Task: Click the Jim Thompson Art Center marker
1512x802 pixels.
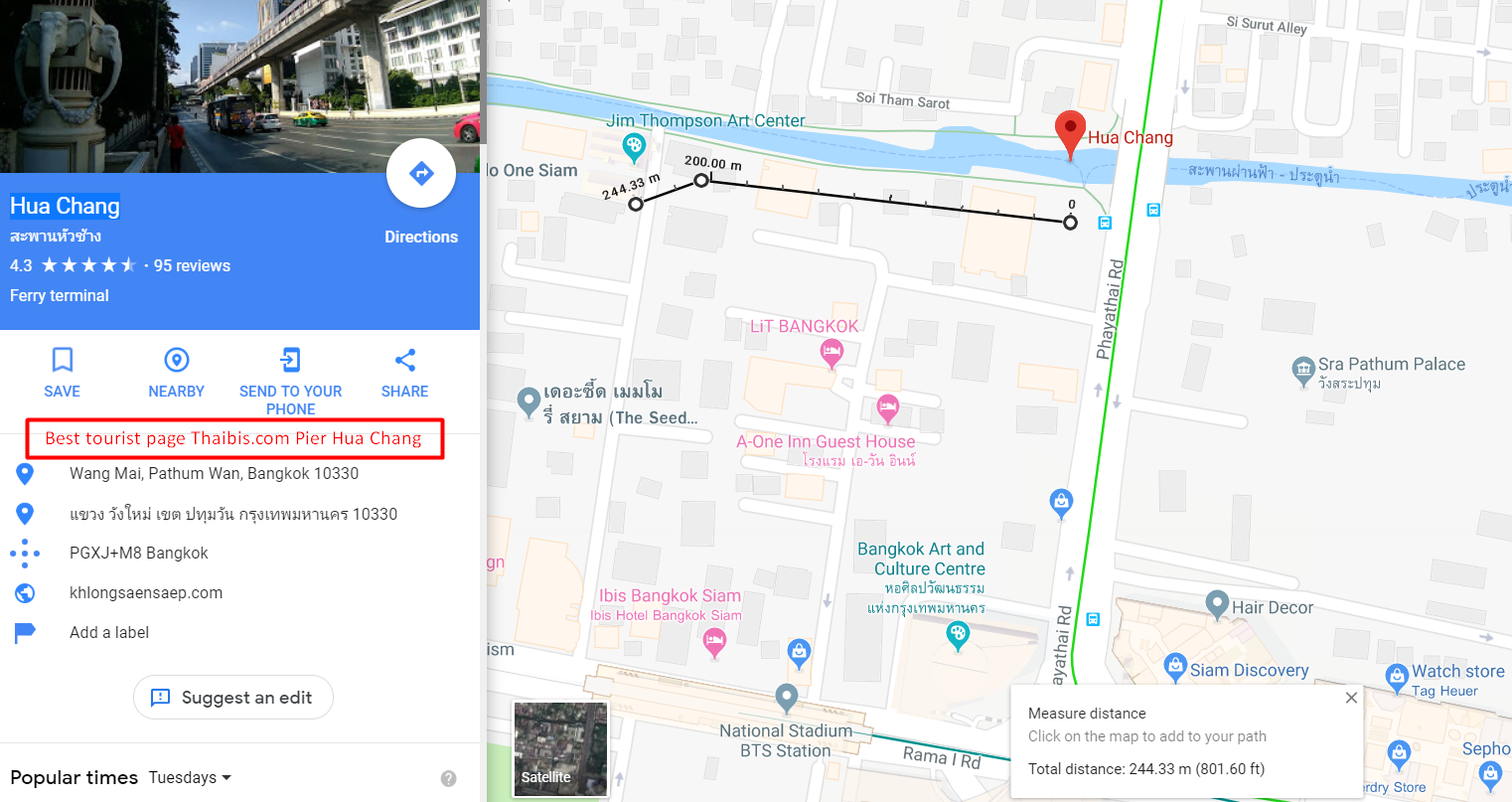Action: point(634,148)
